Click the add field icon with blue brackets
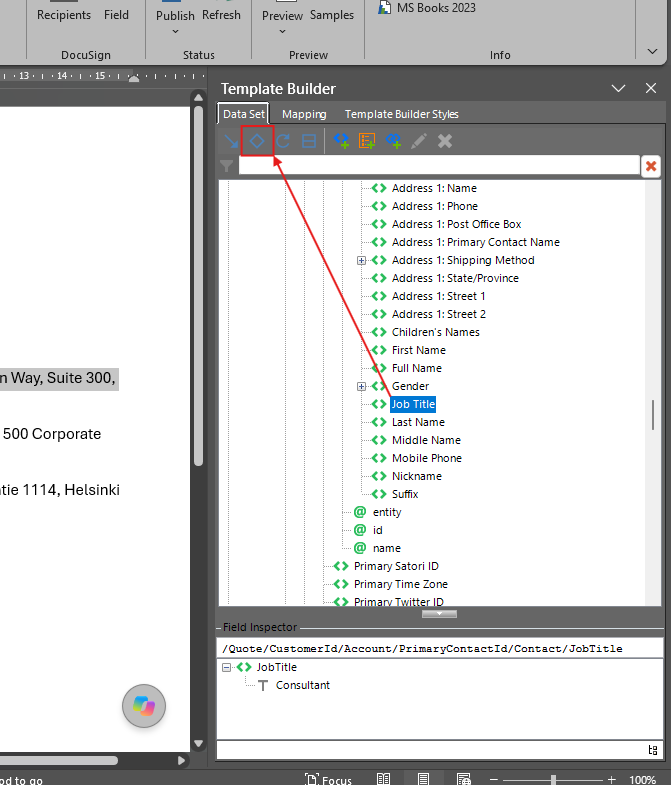671x785 pixels. pyautogui.click(x=341, y=141)
